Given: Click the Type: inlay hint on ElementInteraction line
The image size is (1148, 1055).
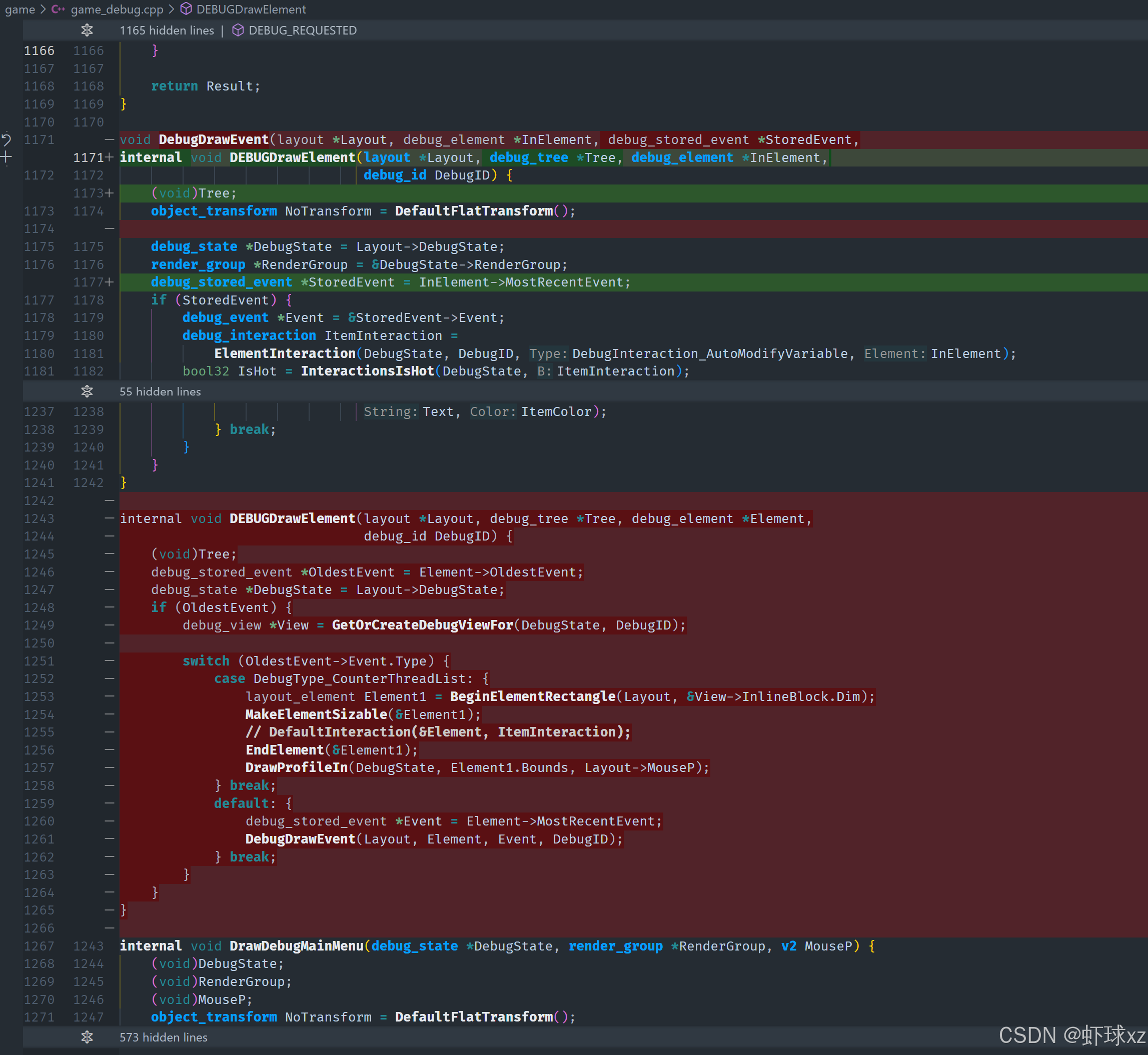Looking at the screenshot, I should click(x=547, y=353).
